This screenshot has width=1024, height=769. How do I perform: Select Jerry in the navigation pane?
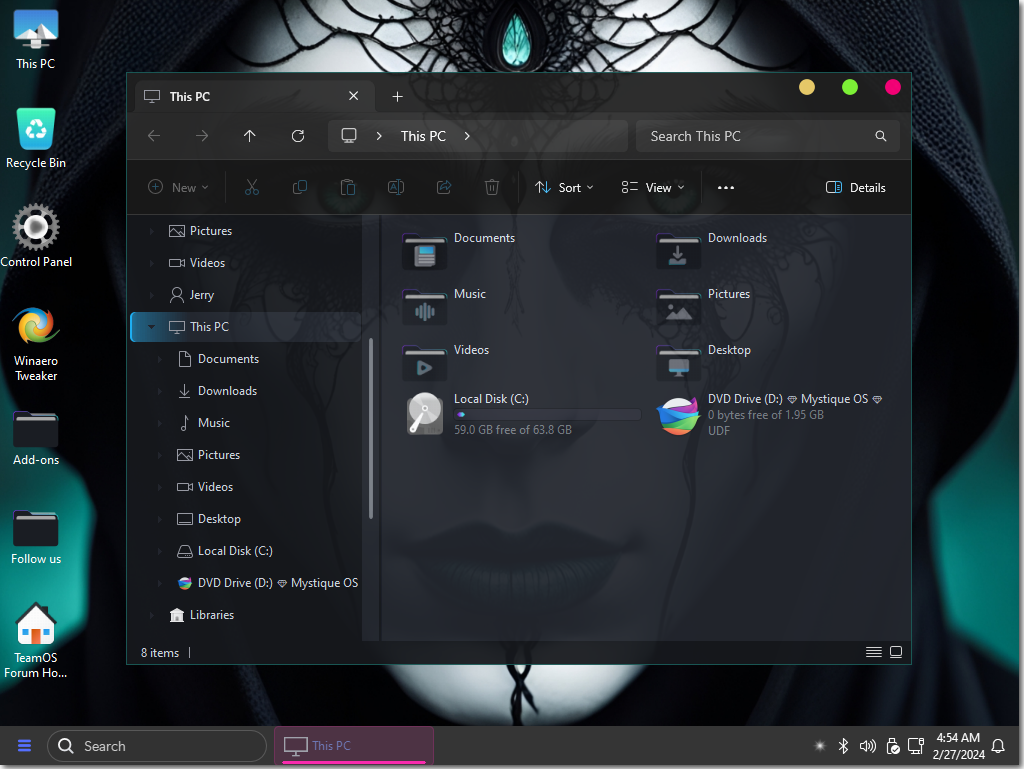(201, 295)
